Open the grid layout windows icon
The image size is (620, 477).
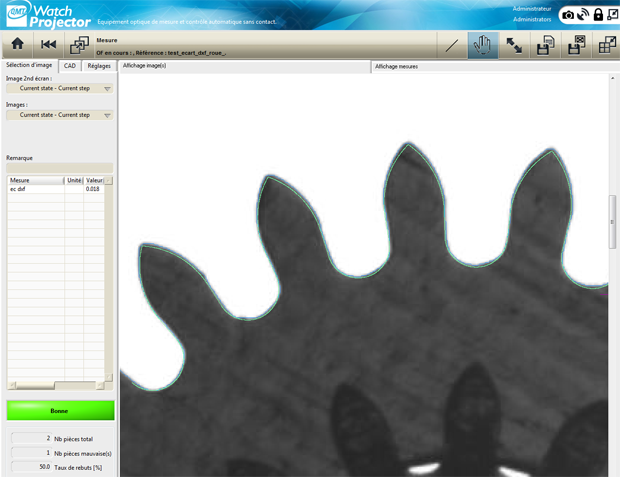click(606, 45)
